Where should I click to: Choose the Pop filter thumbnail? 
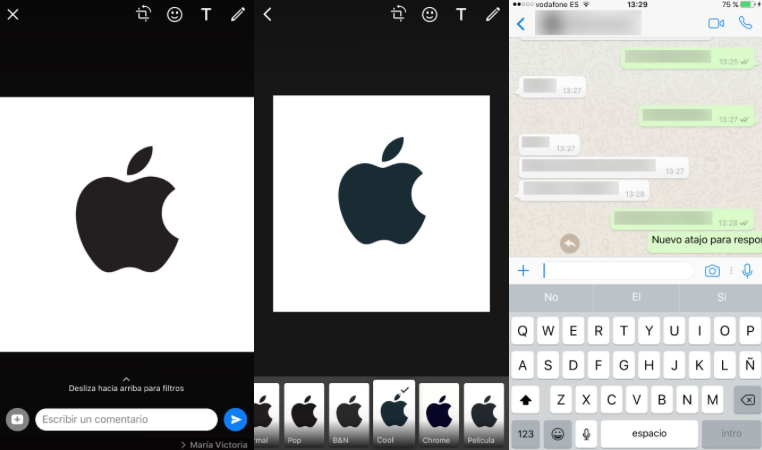(x=304, y=415)
